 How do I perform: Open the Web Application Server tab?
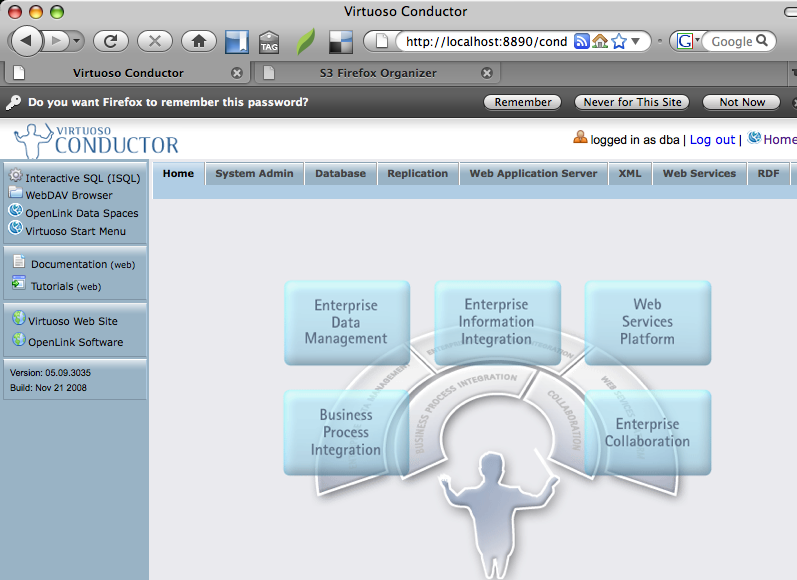[x=533, y=173]
